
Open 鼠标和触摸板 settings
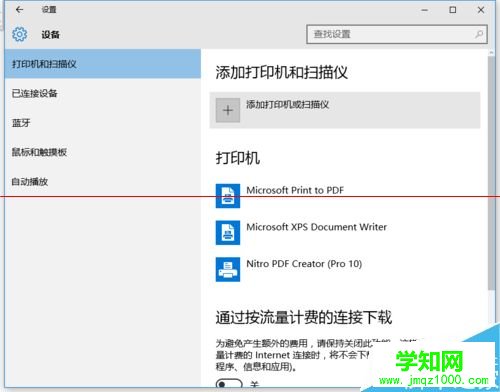103,152
